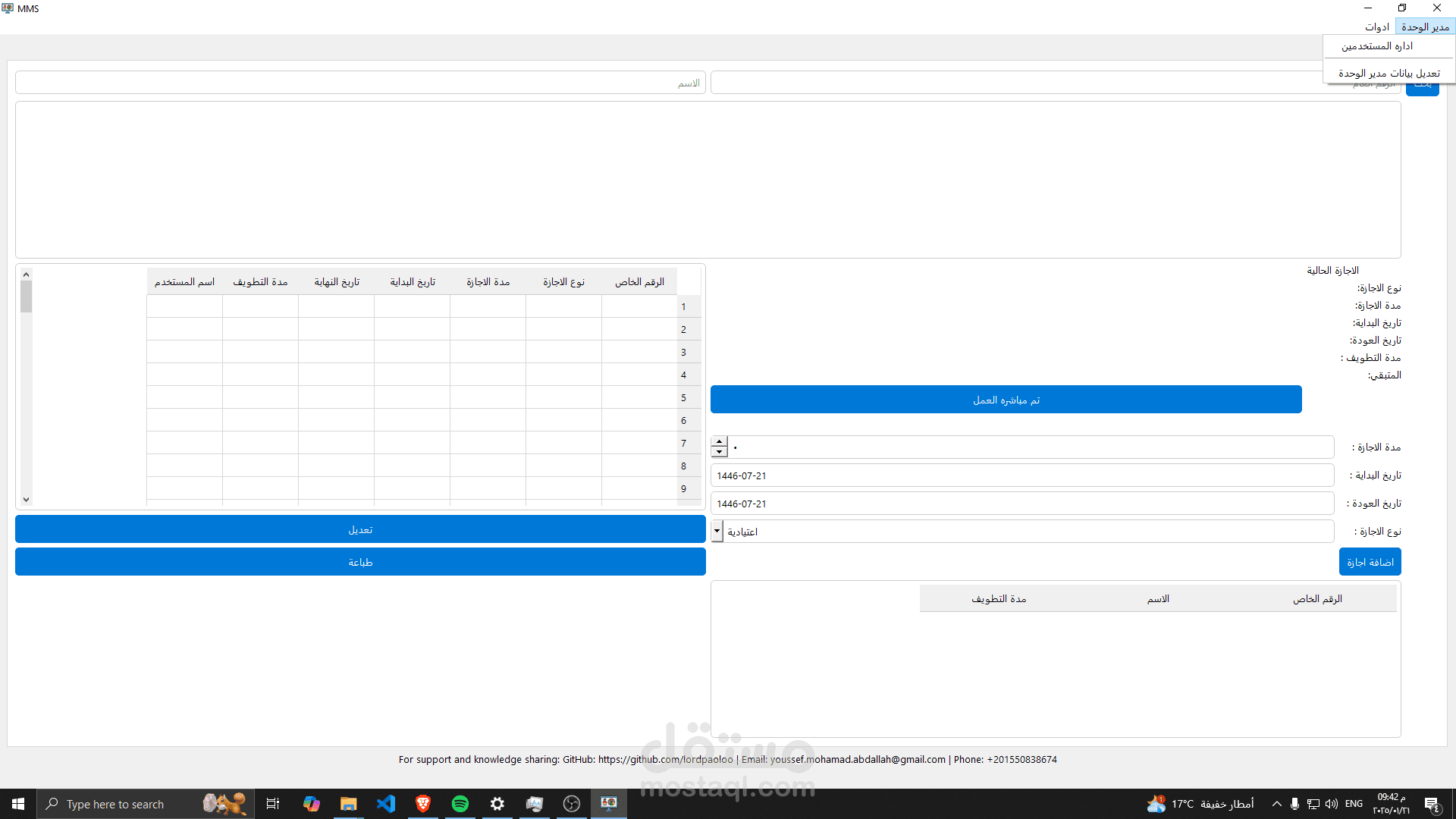The image size is (1456, 819).
Task: Open File Explorer from taskbar
Action: click(x=349, y=804)
